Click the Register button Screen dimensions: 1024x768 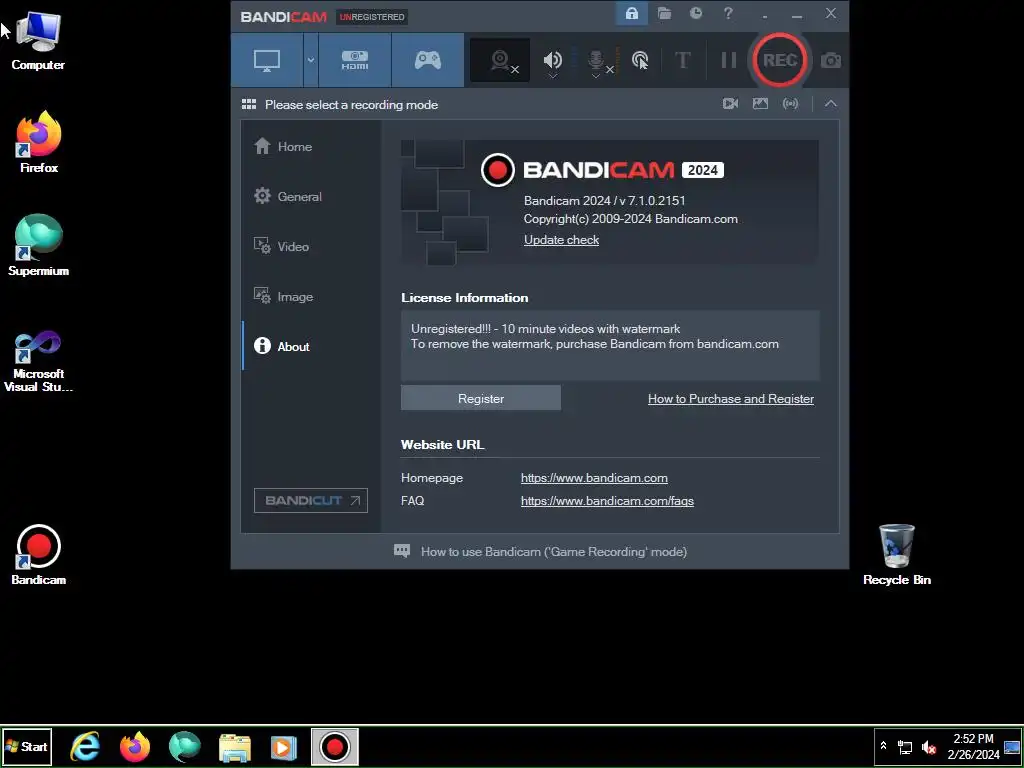[481, 398]
